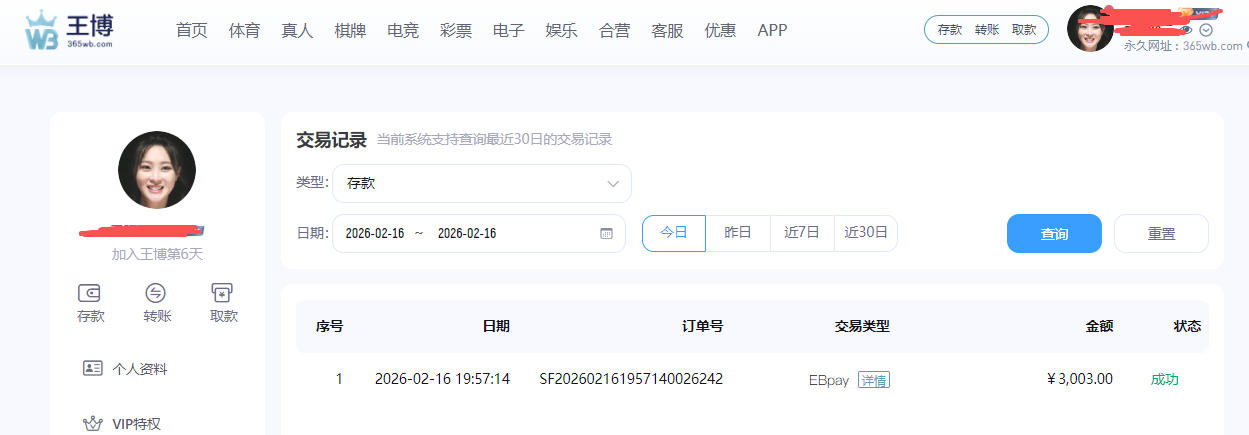Viewport: 1249px width, 435px height.
Task: Click the sidebar 取款 withdrawal icon
Action: [223, 293]
